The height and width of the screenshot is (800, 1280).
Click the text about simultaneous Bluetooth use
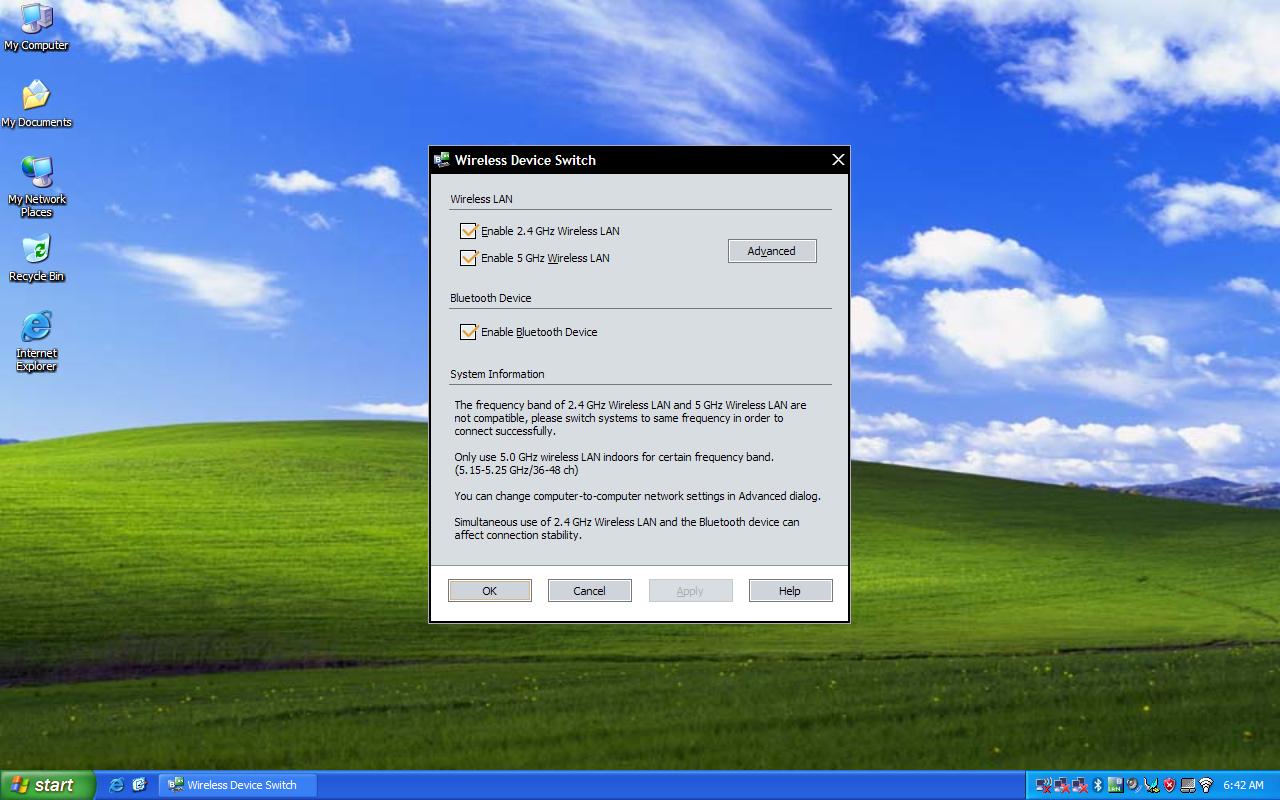tap(627, 528)
